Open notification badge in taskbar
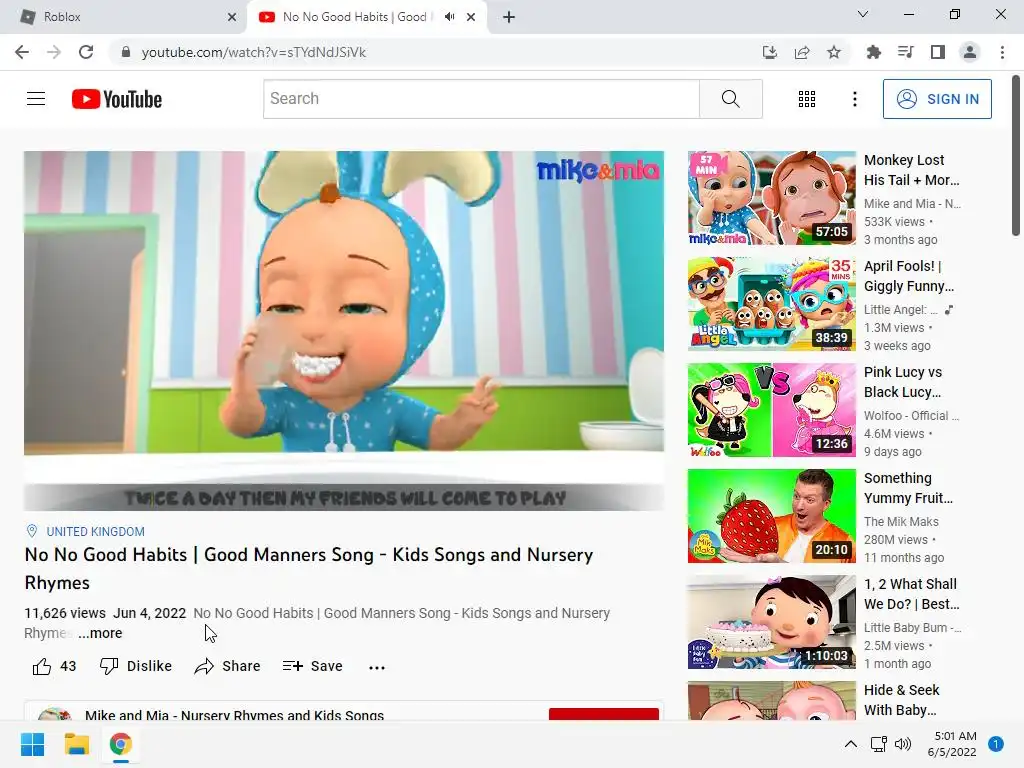1024x768 pixels. click(996, 744)
